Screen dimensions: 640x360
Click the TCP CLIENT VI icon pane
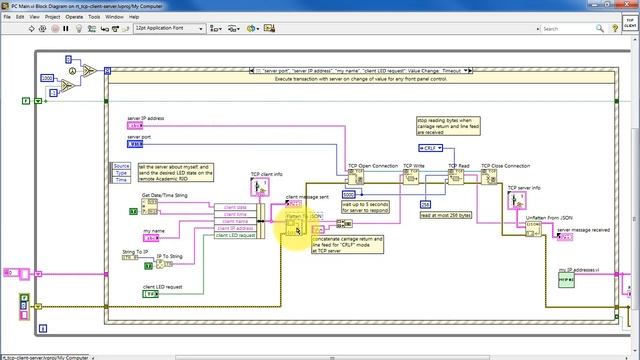click(630, 23)
